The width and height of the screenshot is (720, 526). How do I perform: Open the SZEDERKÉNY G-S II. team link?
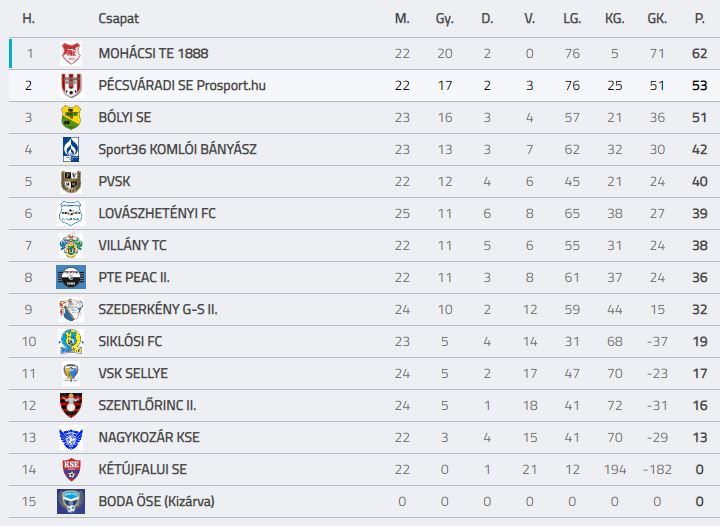158,309
